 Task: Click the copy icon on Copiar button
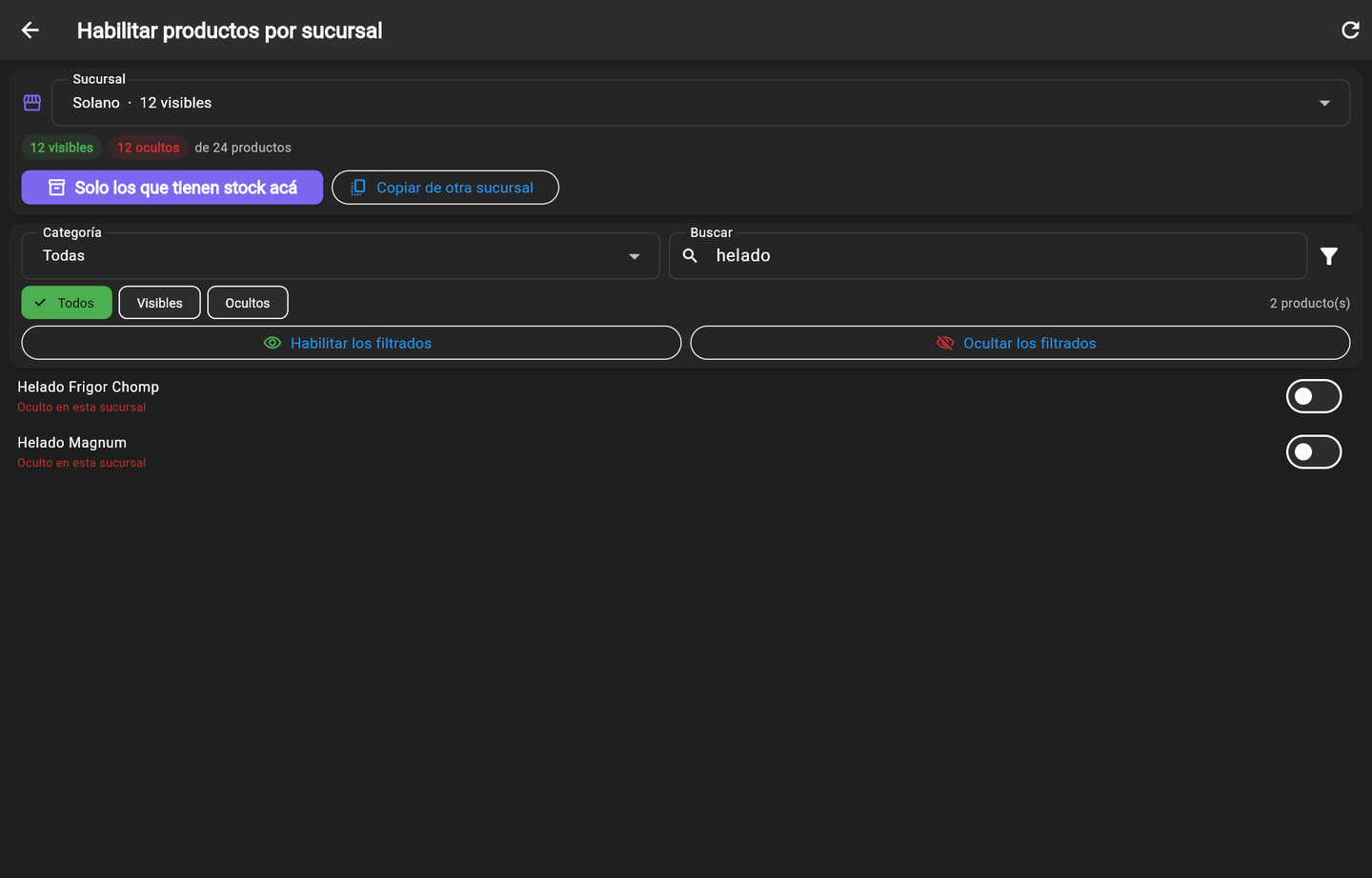click(x=358, y=188)
